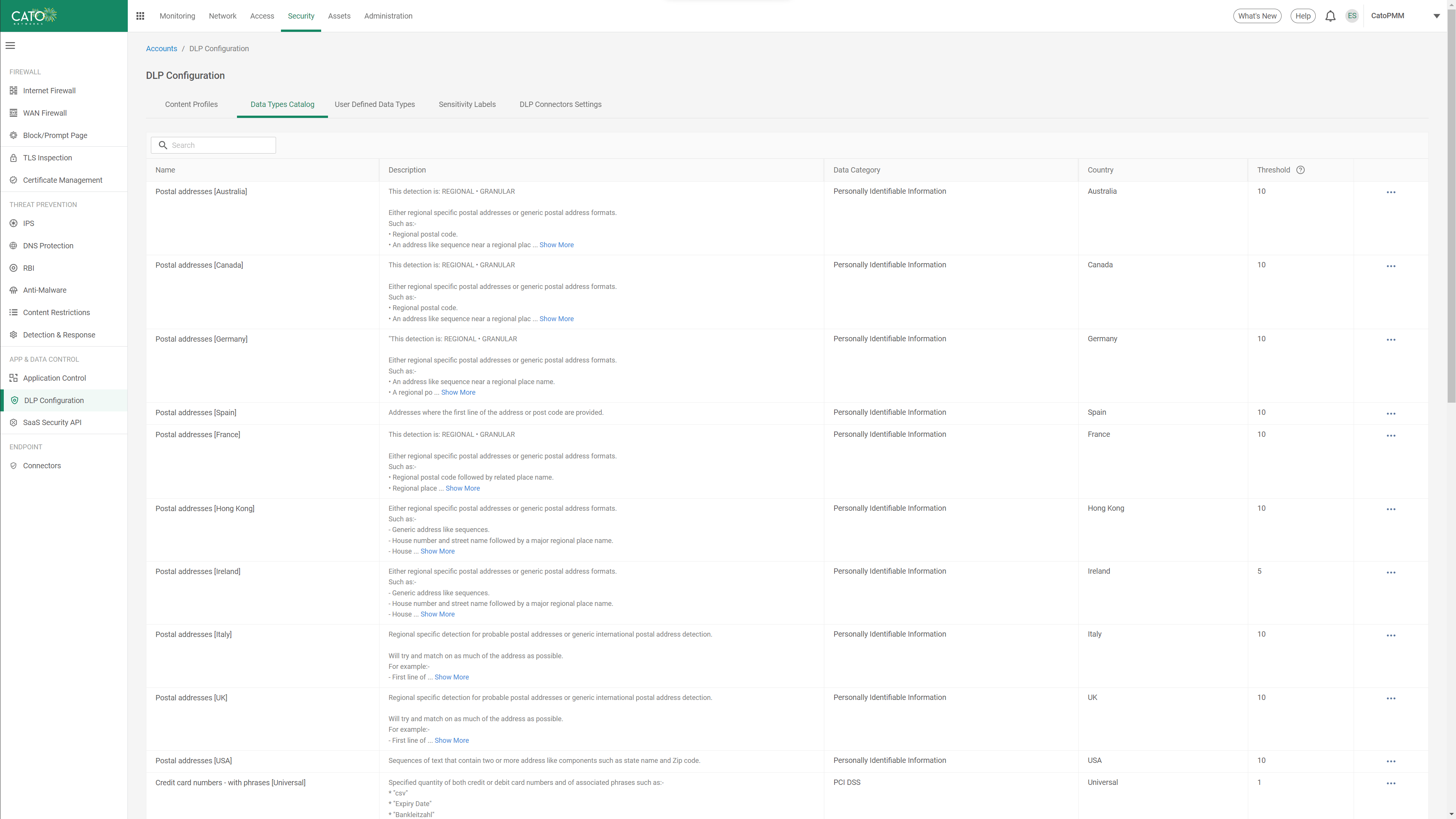1456x819 pixels.
Task: Open DNS Protection from sidebar
Action: coord(48,245)
